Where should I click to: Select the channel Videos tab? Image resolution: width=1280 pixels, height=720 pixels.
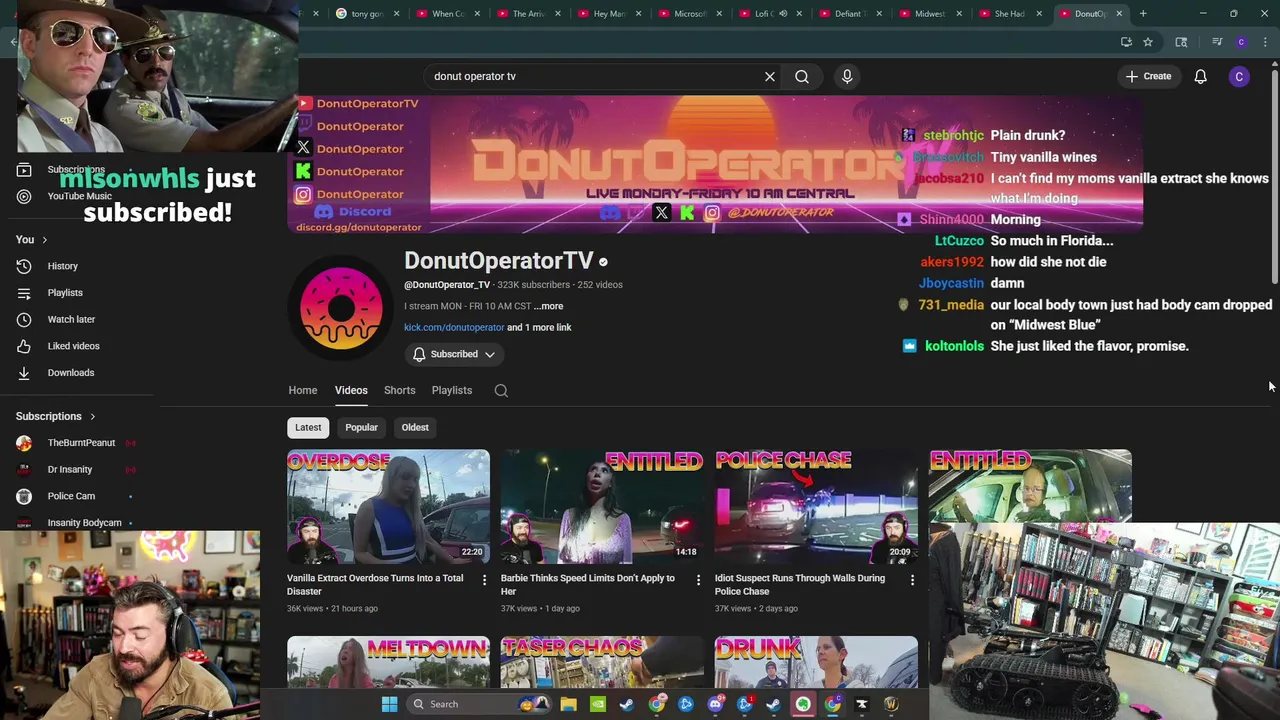point(351,390)
